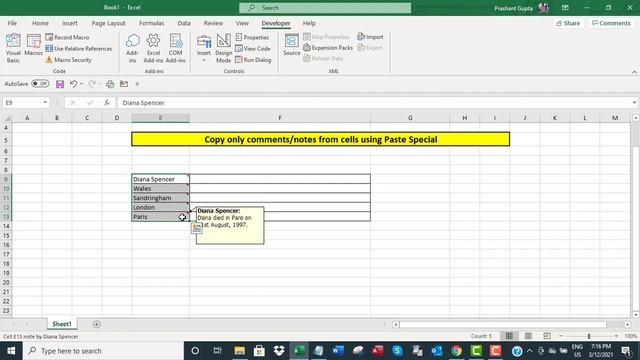Customize the Quick Access Toolbar dropdown
The width and height of the screenshot is (640, 360).
coord(137,84)
